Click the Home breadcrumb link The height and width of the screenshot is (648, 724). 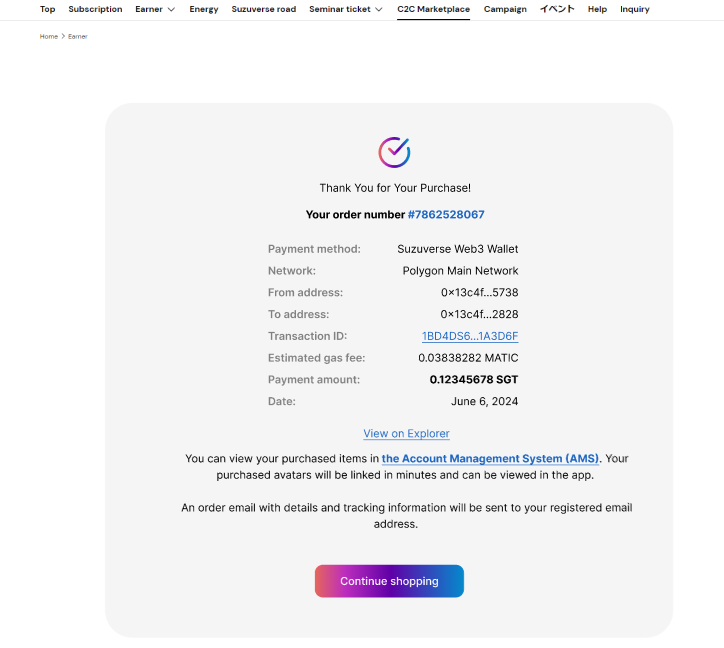48,36
